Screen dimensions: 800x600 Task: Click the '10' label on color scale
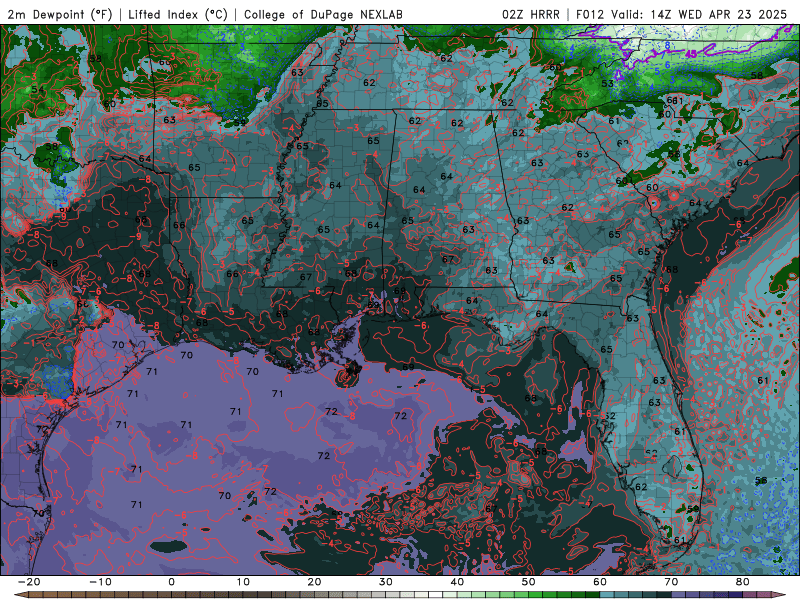[x=243, y=582]
